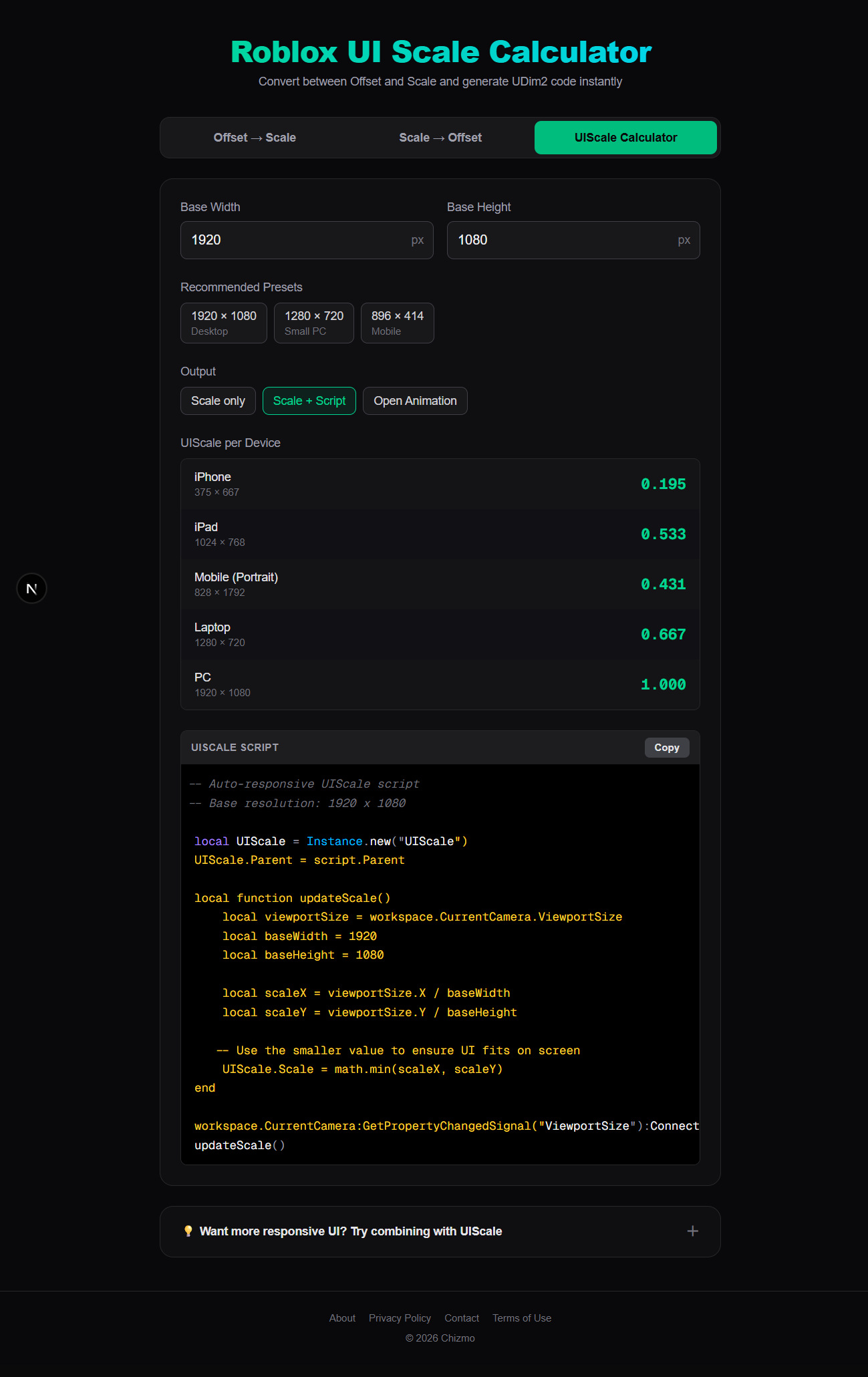
Task: Open the Next.js dev tools badge
Action: point(31,589)
